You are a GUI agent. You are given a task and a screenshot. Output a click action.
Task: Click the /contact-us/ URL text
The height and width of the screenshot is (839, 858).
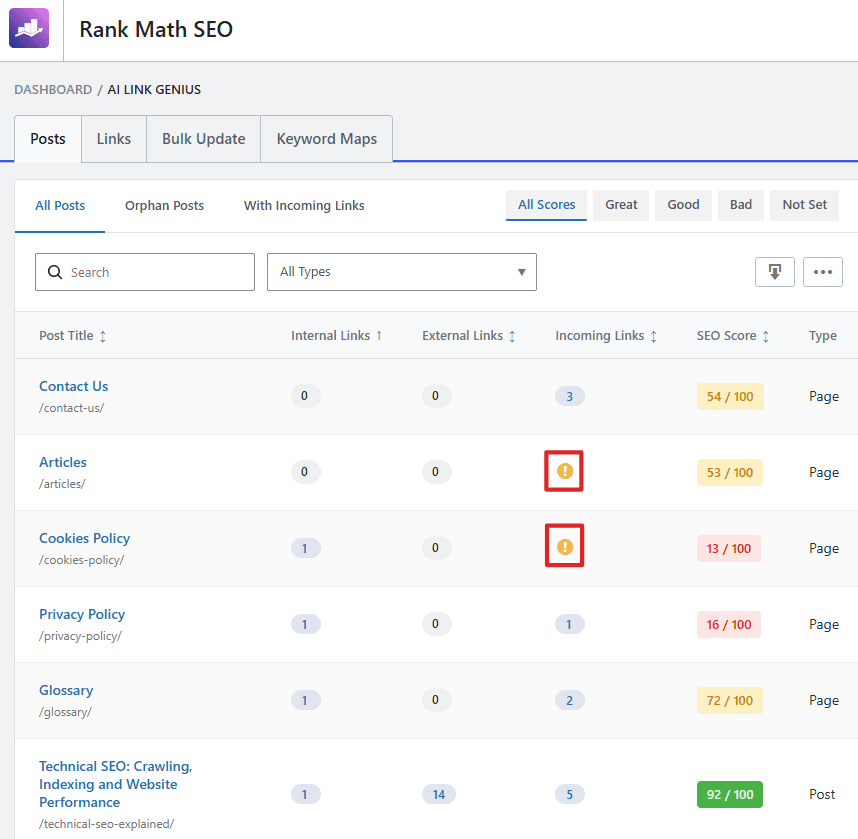72,408
